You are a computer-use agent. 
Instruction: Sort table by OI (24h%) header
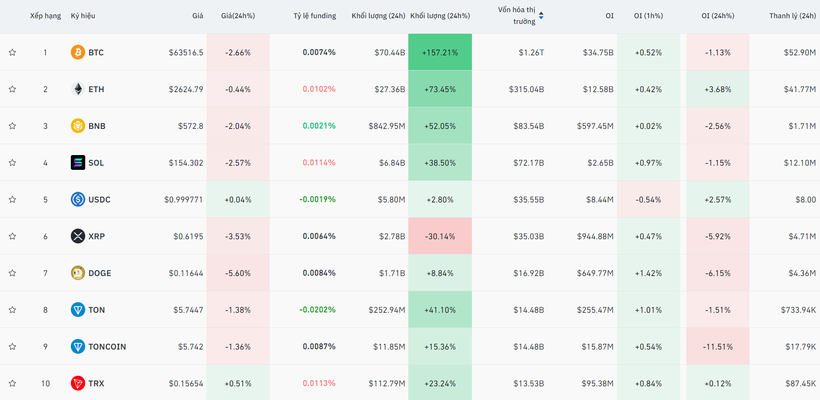[717, 16]
